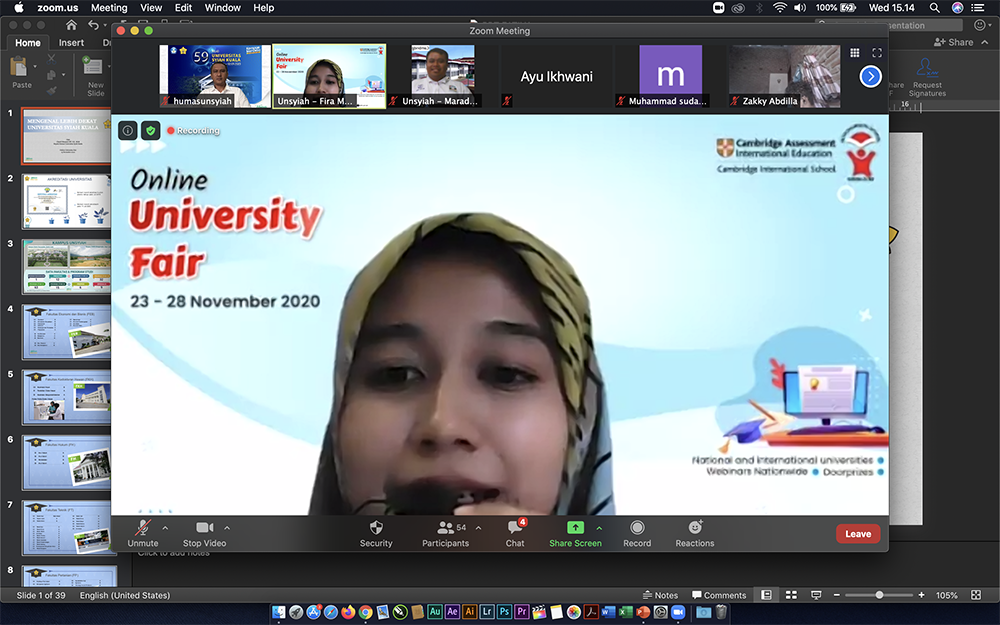The image size is (1000, 625).
Task: Expand the Share Screen options arrow
Action: pos(599,527)
